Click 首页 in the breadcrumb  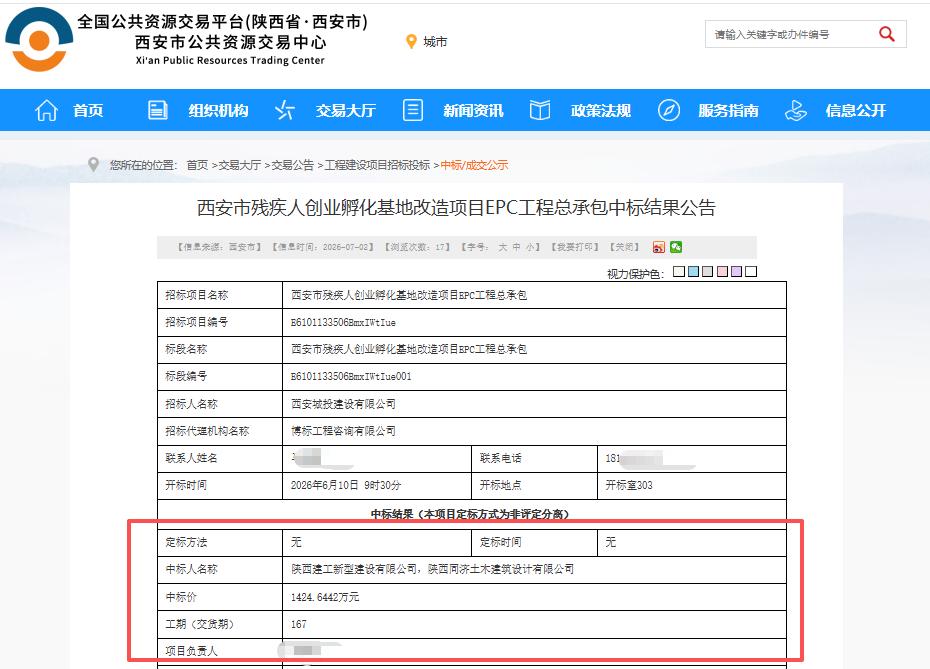click(197, 165)
